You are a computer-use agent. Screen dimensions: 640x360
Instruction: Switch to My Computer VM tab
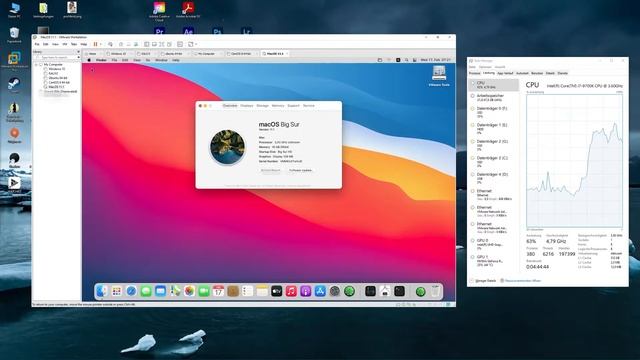coord(207,53)
